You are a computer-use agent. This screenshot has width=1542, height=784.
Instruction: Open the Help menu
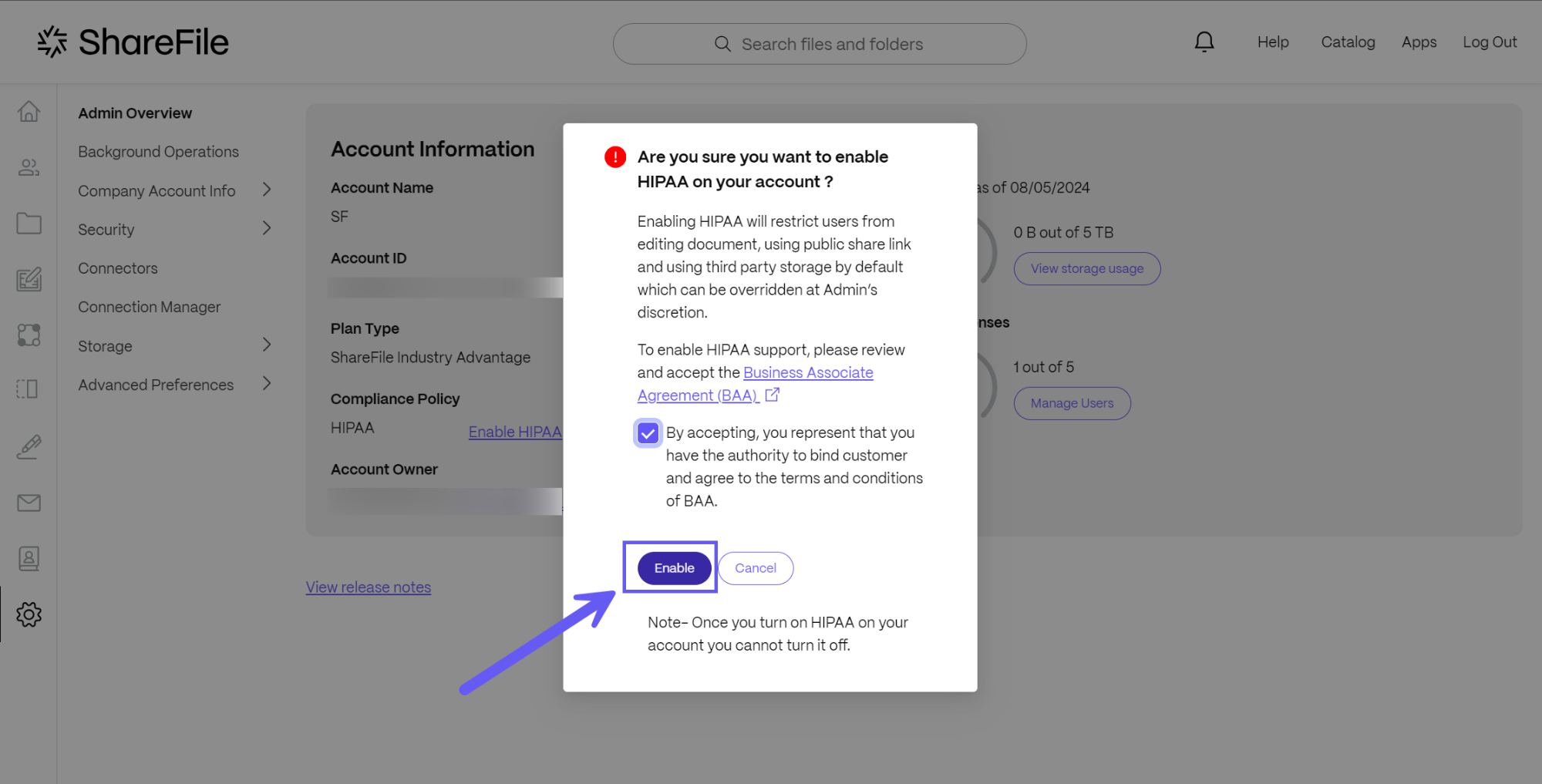pos(1273,42)
